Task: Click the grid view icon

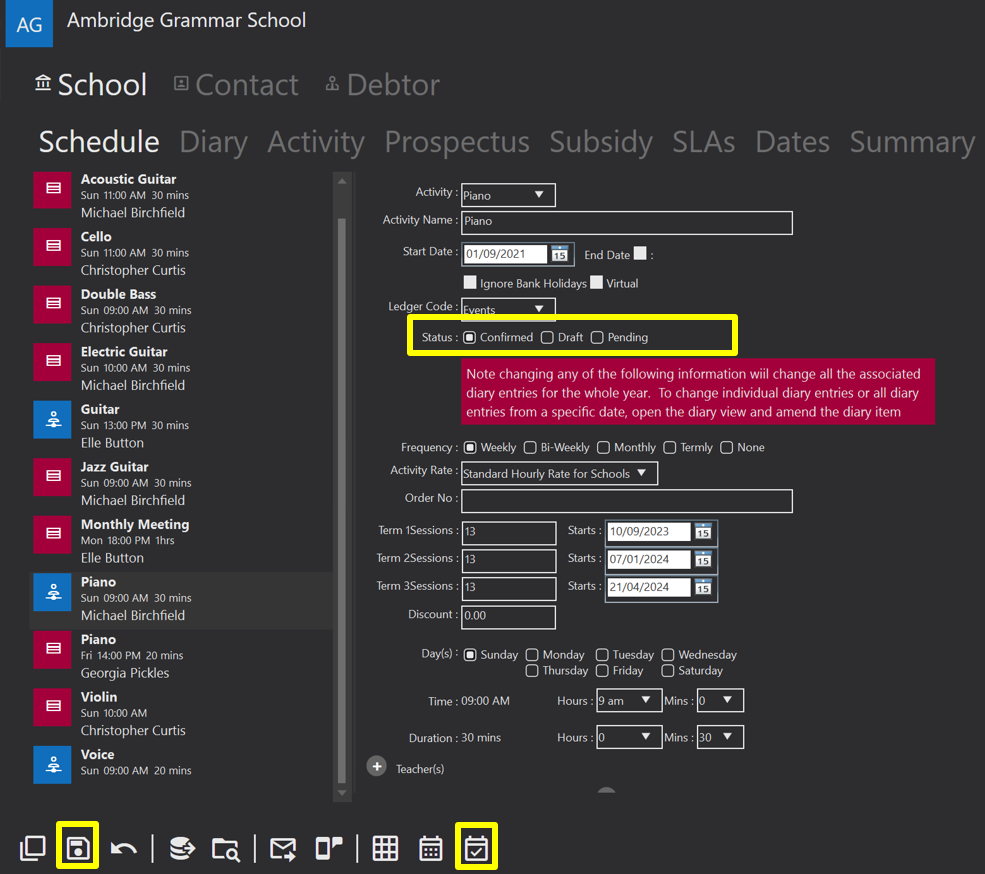Action: tap(385, 848)
